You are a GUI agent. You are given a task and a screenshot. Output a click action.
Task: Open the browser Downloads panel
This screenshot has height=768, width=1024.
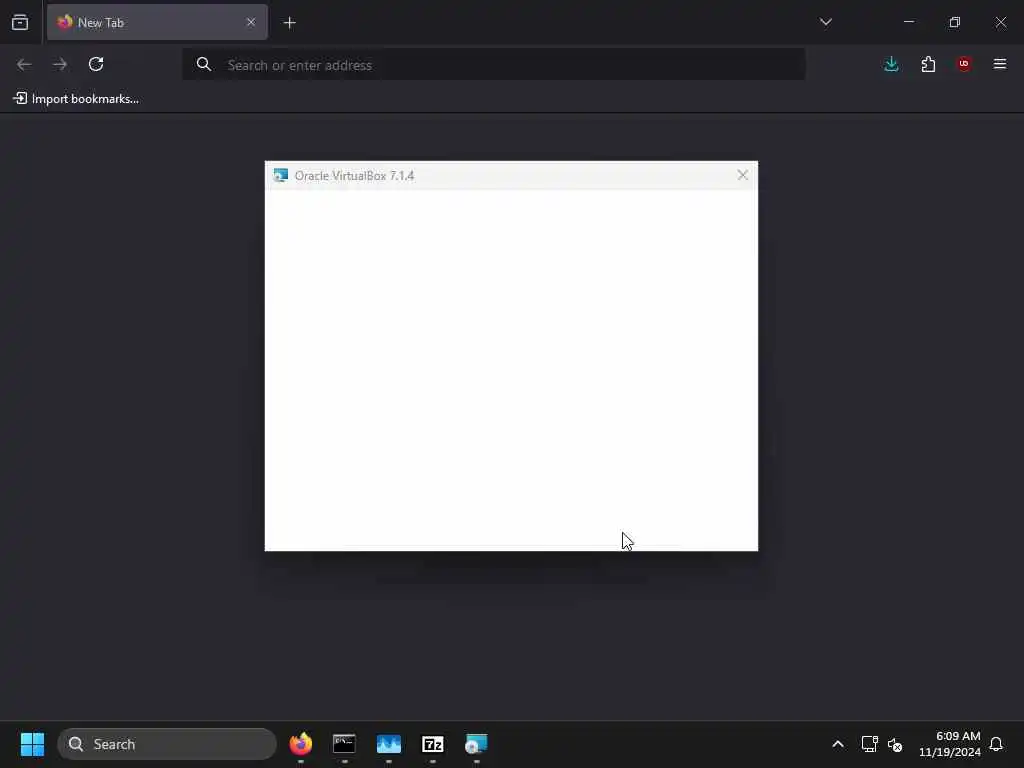click(891, 64)
